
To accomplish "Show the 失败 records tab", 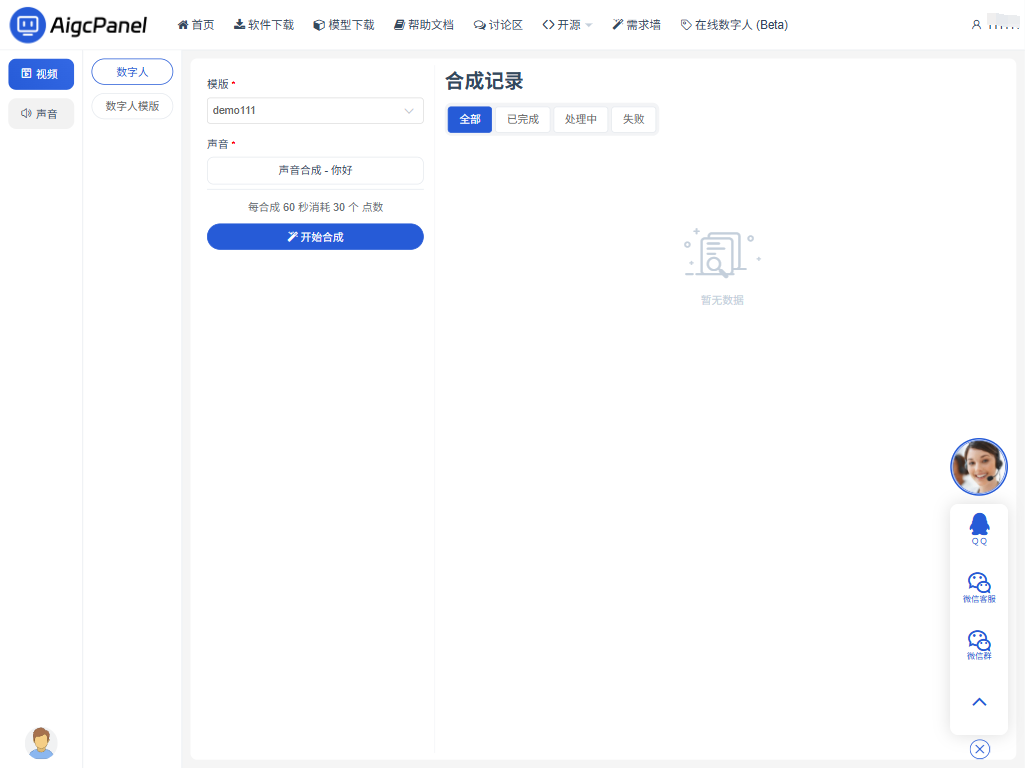I will click(633, 119).
